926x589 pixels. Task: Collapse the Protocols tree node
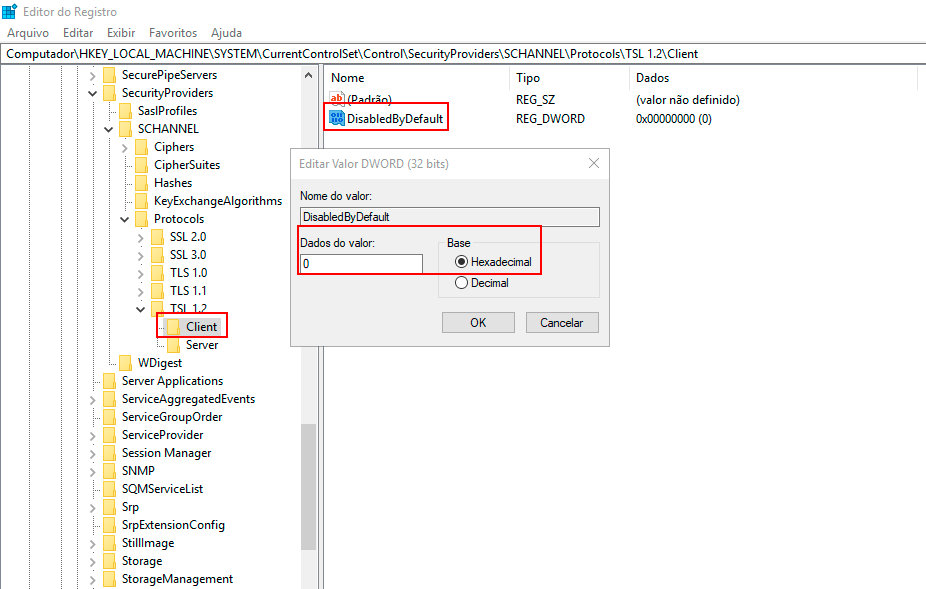[x=125, y=219]
